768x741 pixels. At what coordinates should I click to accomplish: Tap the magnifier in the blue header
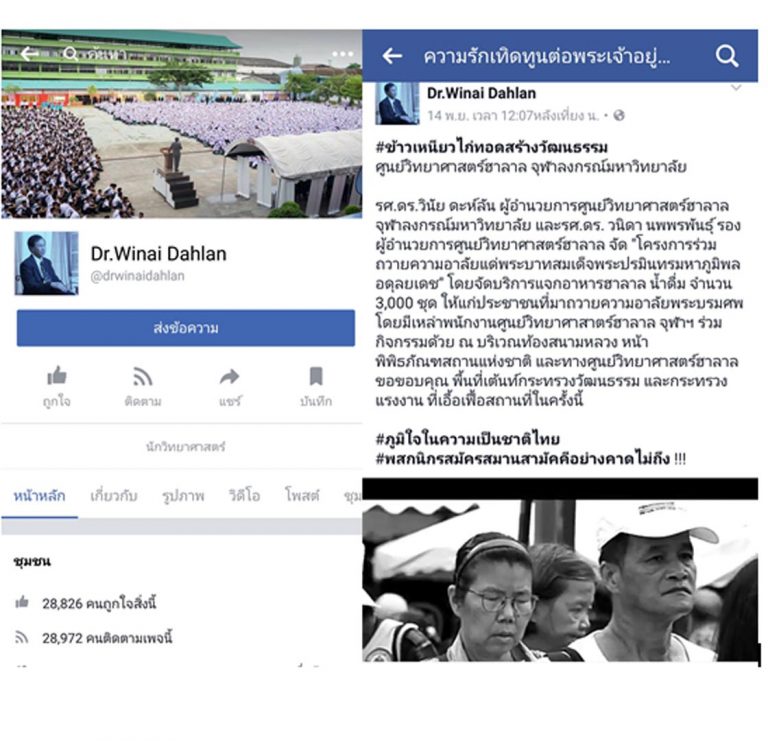pyautogui.click(x=726, y=56)
